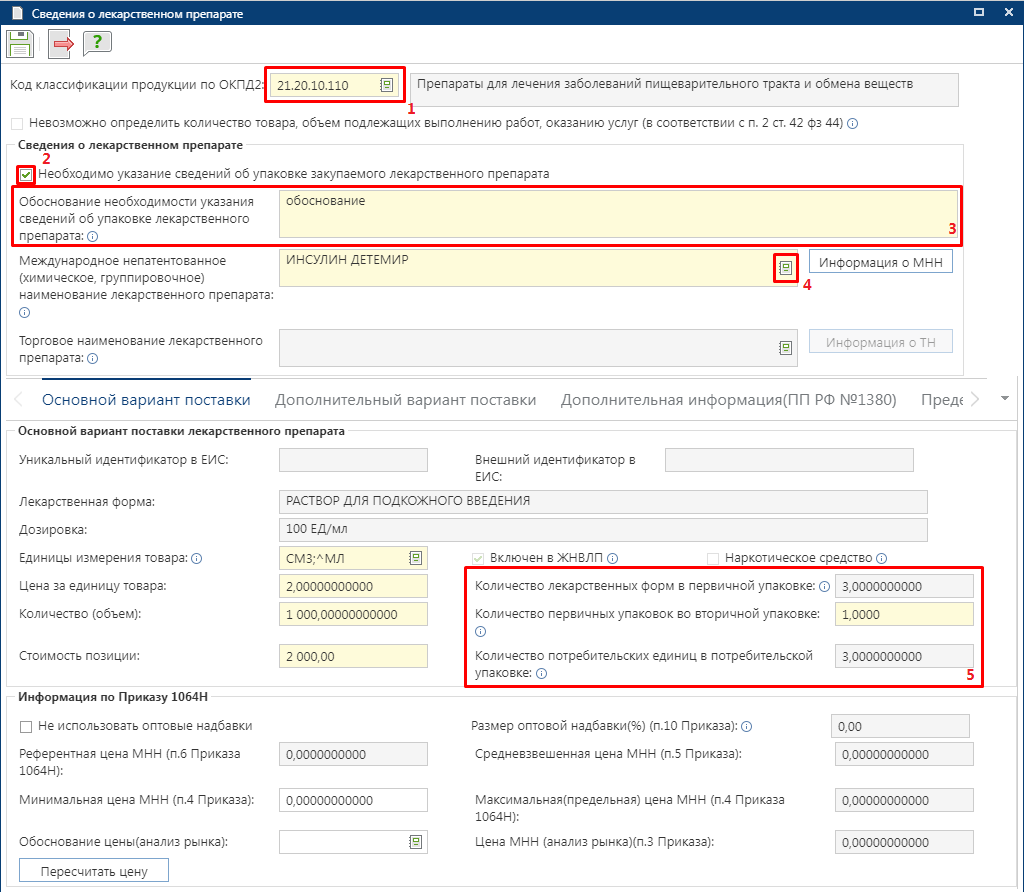Image resolution: width=1024 pixels, height=892 pixels.
Task: Open the INN name lookup icon
Action: tap(785, 268)
